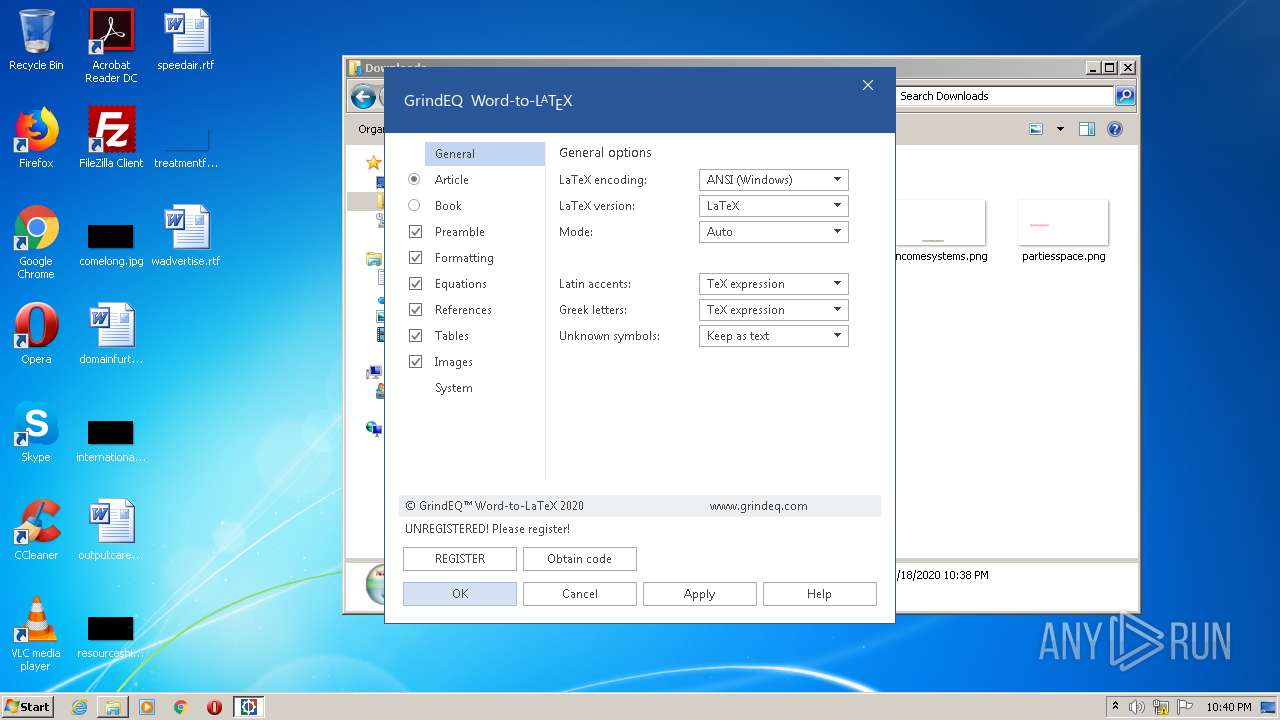Open the www.grindeq.com link
Image resolution: width=1280 pixels, height=720 pixels.
pyautogui.click(x=758, y=506)
